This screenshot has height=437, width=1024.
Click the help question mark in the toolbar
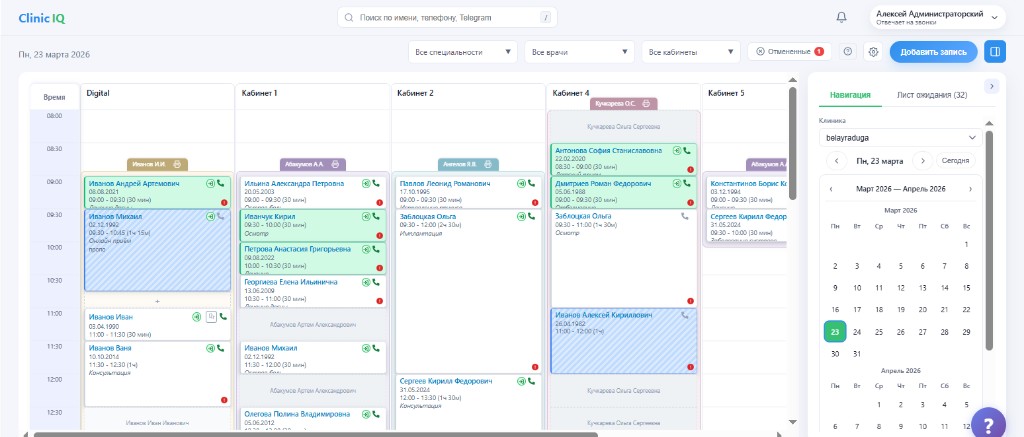coord(848,52)
